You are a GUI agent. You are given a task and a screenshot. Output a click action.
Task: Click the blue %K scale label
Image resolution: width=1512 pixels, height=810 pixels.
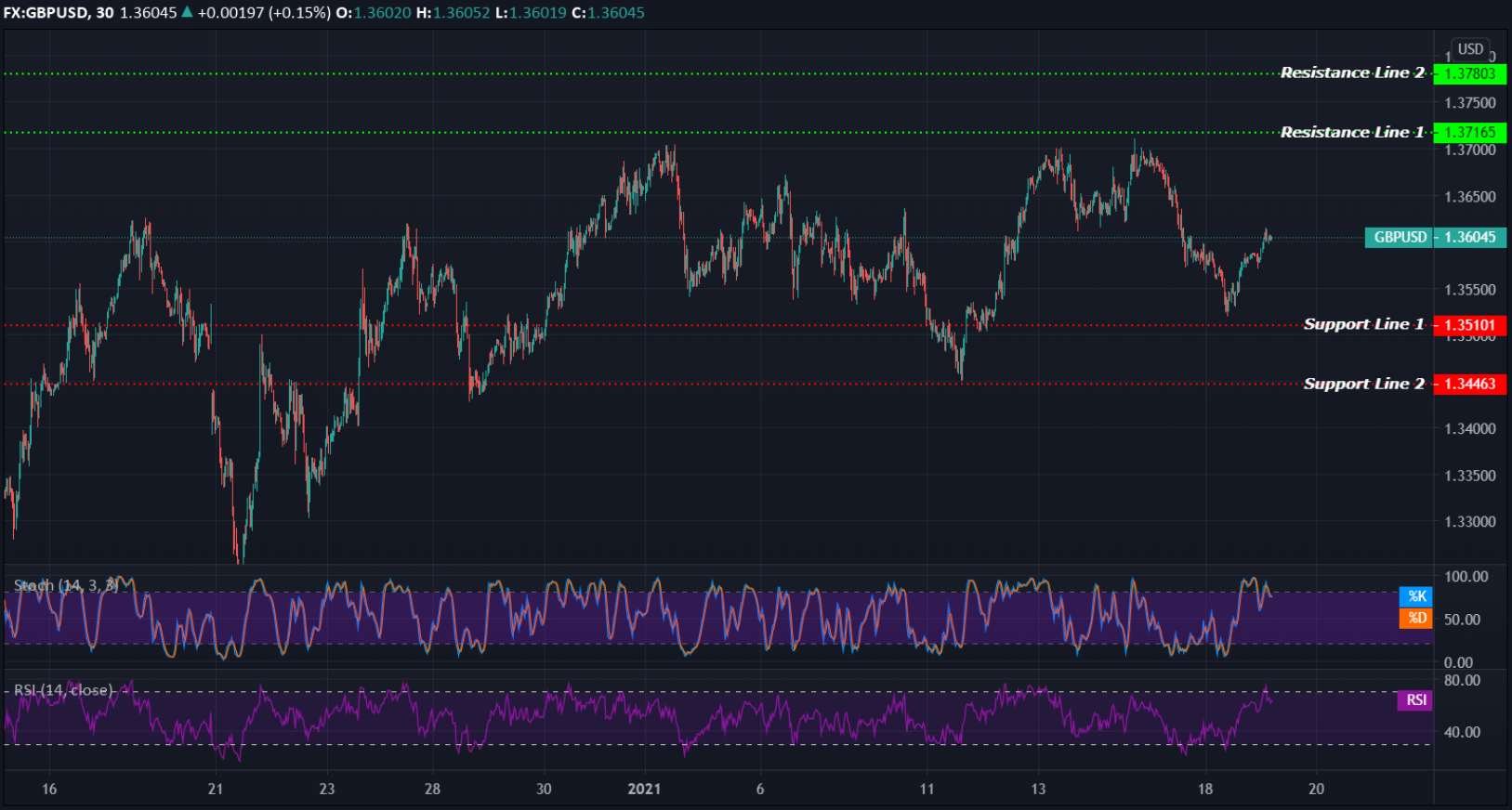coord(1416,596)
